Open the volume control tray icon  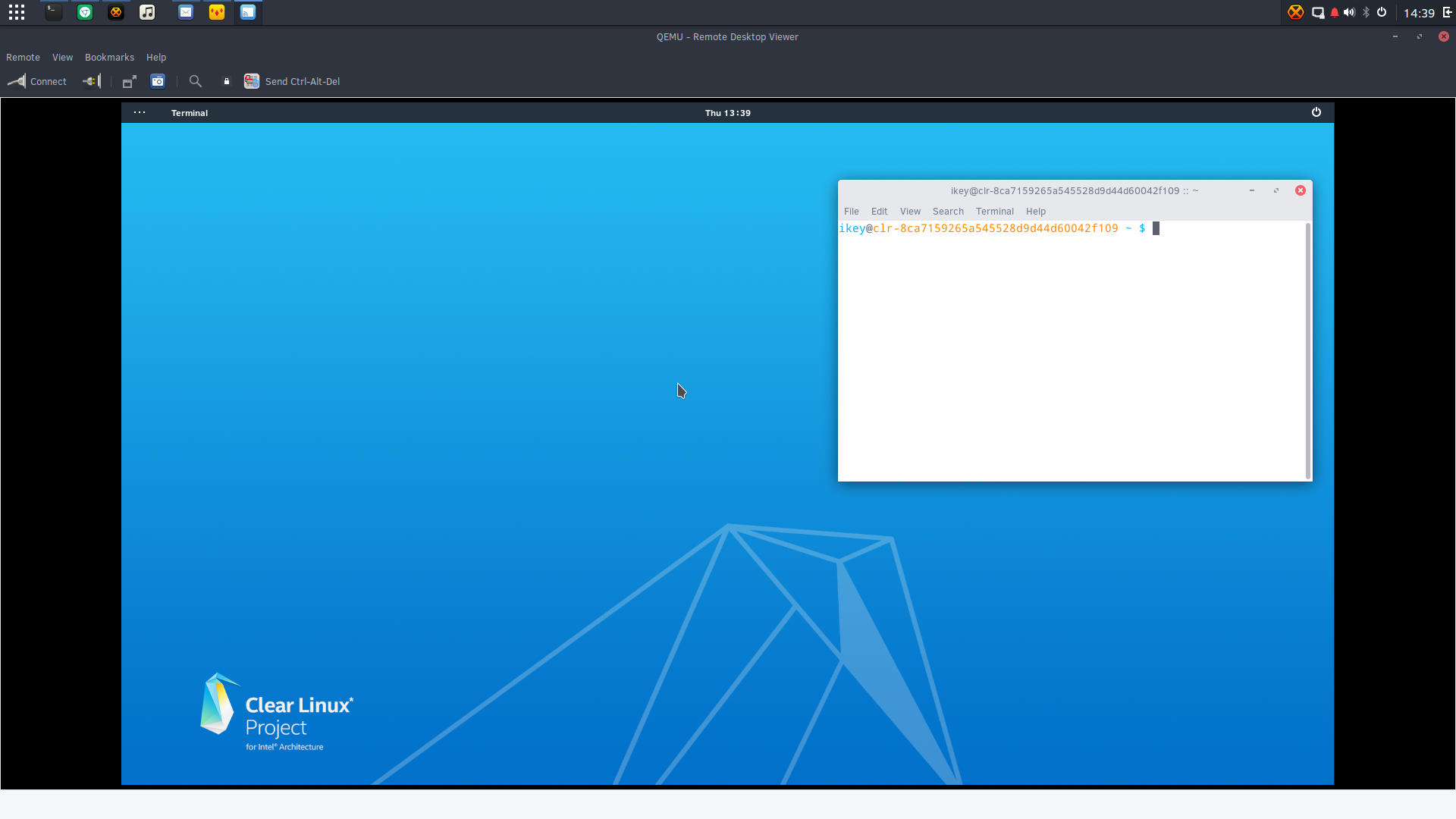[1349, 12]
